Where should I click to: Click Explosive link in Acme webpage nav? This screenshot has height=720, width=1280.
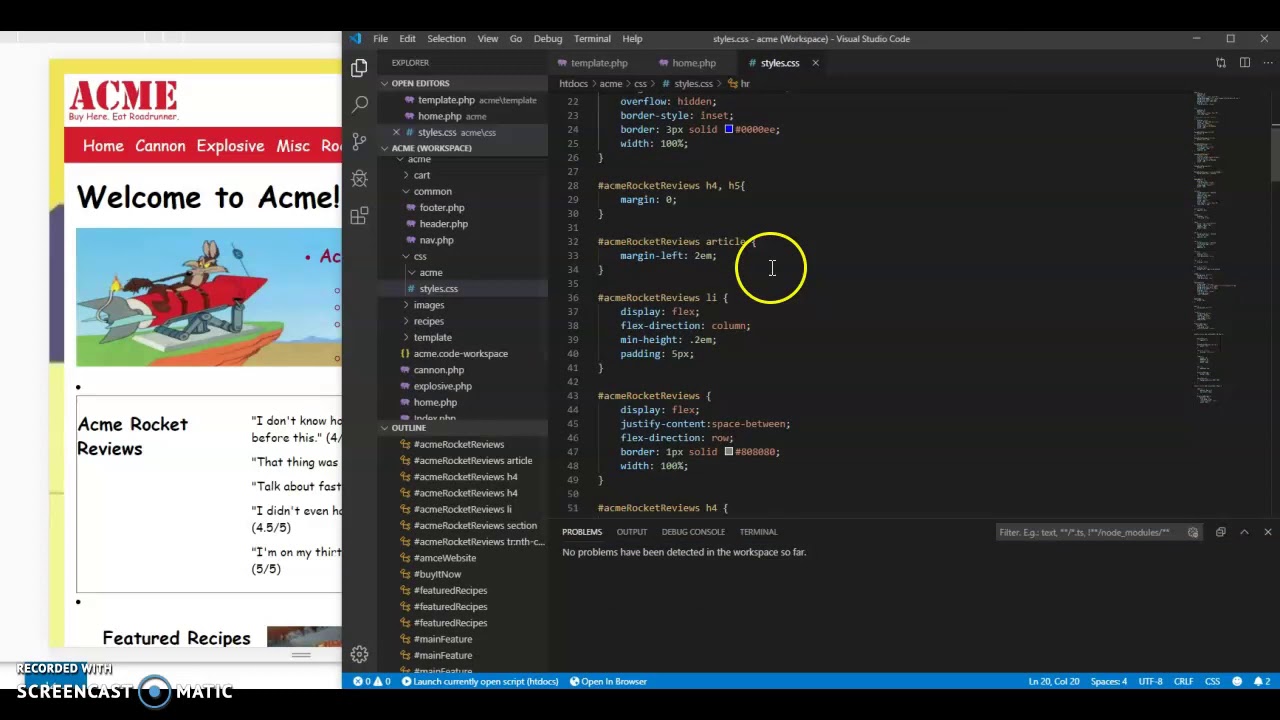(x=230, y=146)
